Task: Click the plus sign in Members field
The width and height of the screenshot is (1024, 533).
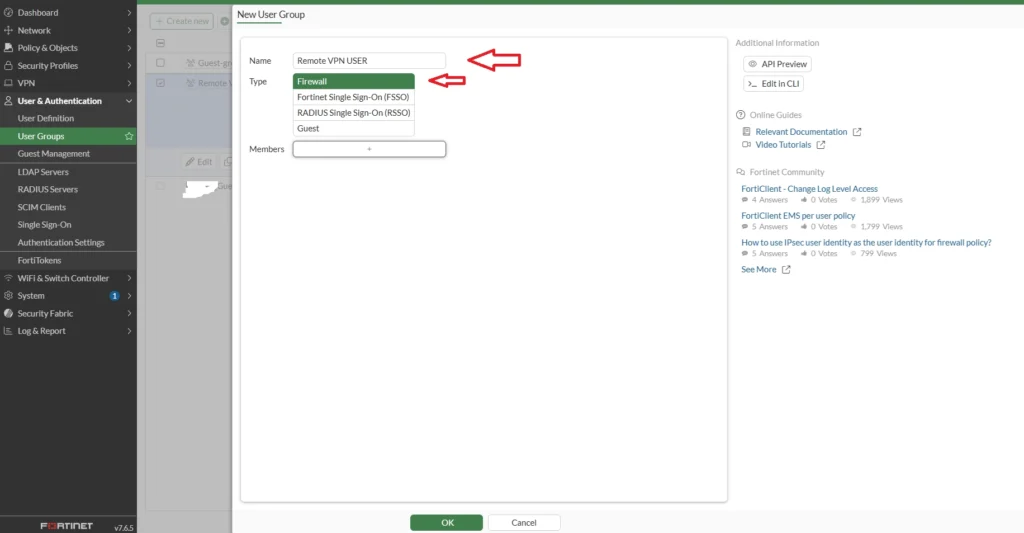Action: 369,149
